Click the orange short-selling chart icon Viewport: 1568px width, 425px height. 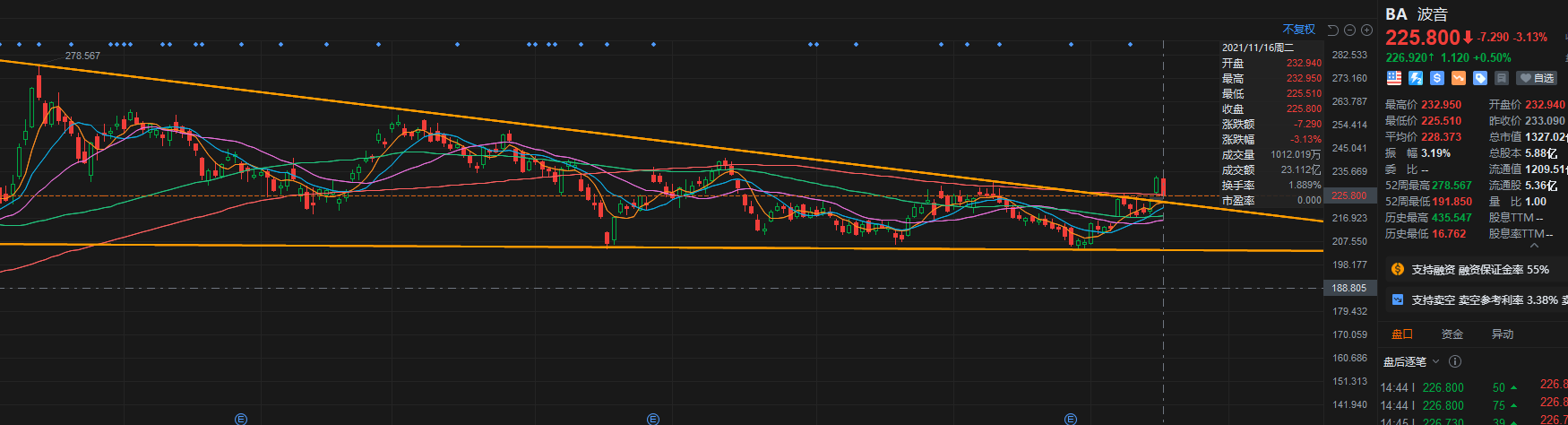click(x=1459, y=78)
